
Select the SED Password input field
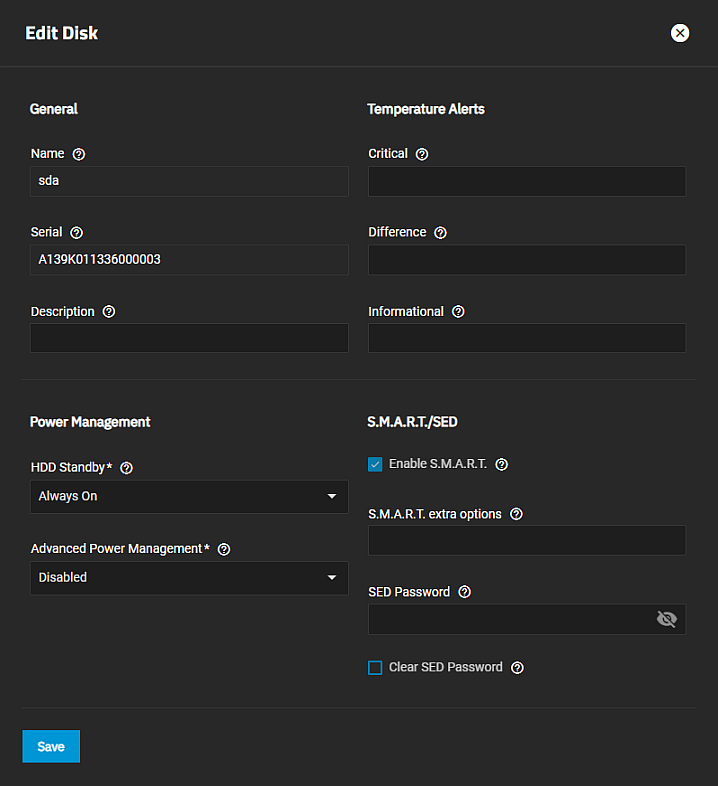click(x=510, y=619)
